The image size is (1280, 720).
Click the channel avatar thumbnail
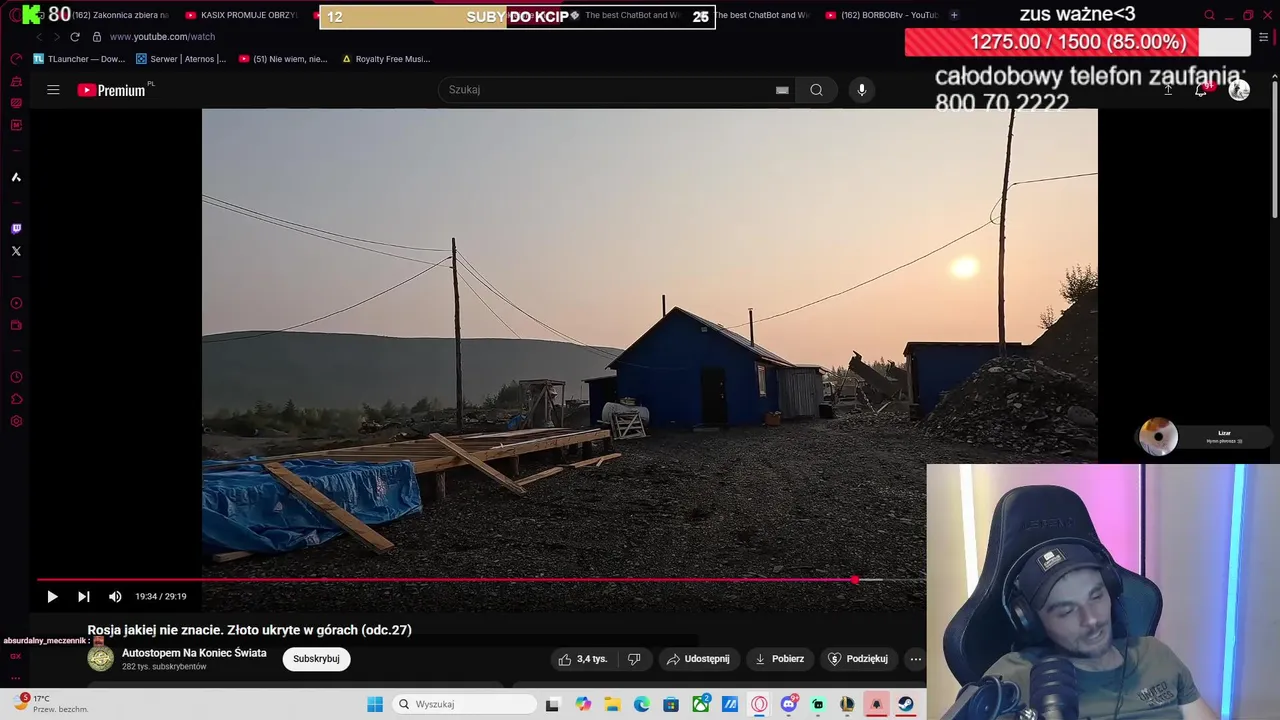click(101, 658)
